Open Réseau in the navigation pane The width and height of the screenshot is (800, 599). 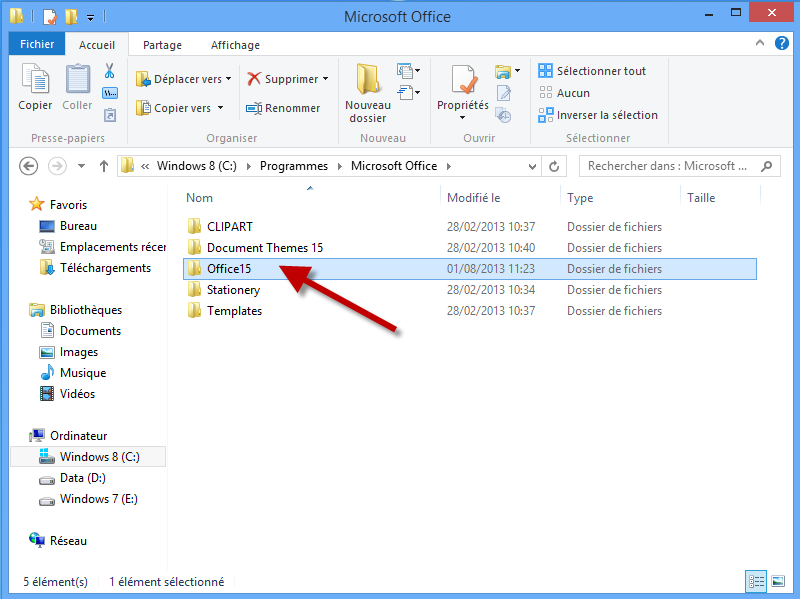click(x=68, y=541)
